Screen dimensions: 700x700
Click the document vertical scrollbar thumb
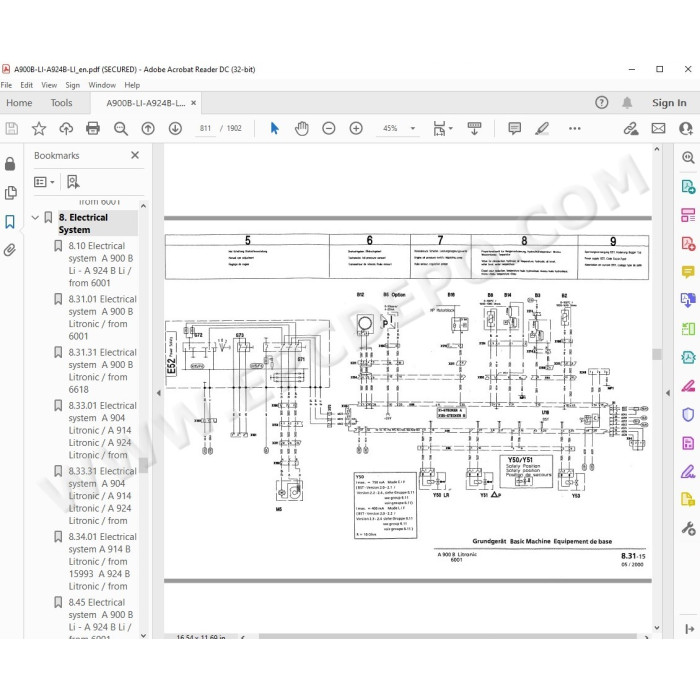(656, 354)
